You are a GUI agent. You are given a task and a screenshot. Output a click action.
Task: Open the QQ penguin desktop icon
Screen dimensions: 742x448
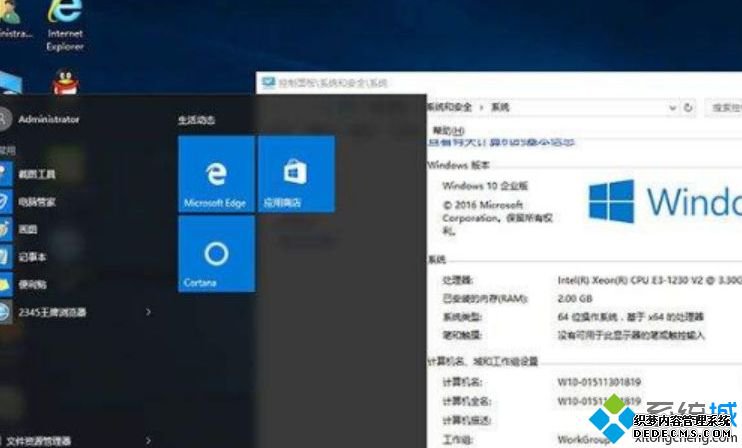pyautogui.click(x=65, y=82)
